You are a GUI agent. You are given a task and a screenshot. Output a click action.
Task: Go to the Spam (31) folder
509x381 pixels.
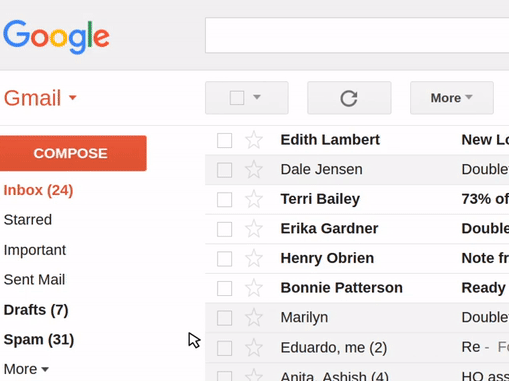click(x=39, y=340)
